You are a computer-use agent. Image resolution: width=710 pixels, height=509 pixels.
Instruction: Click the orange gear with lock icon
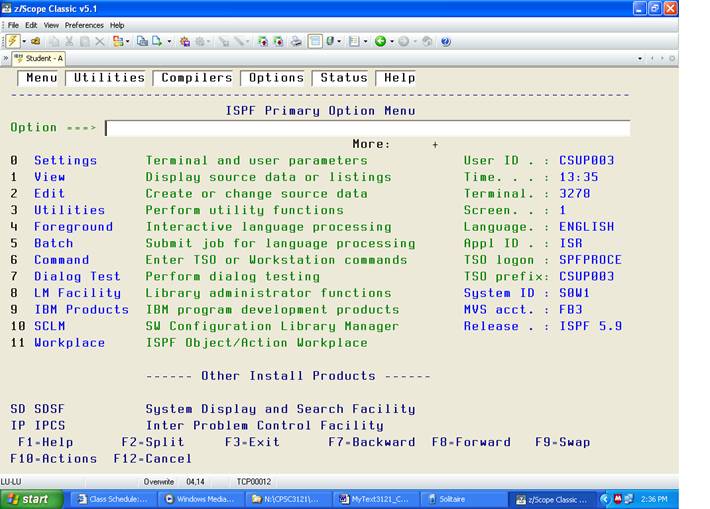[x=185, y=42]
